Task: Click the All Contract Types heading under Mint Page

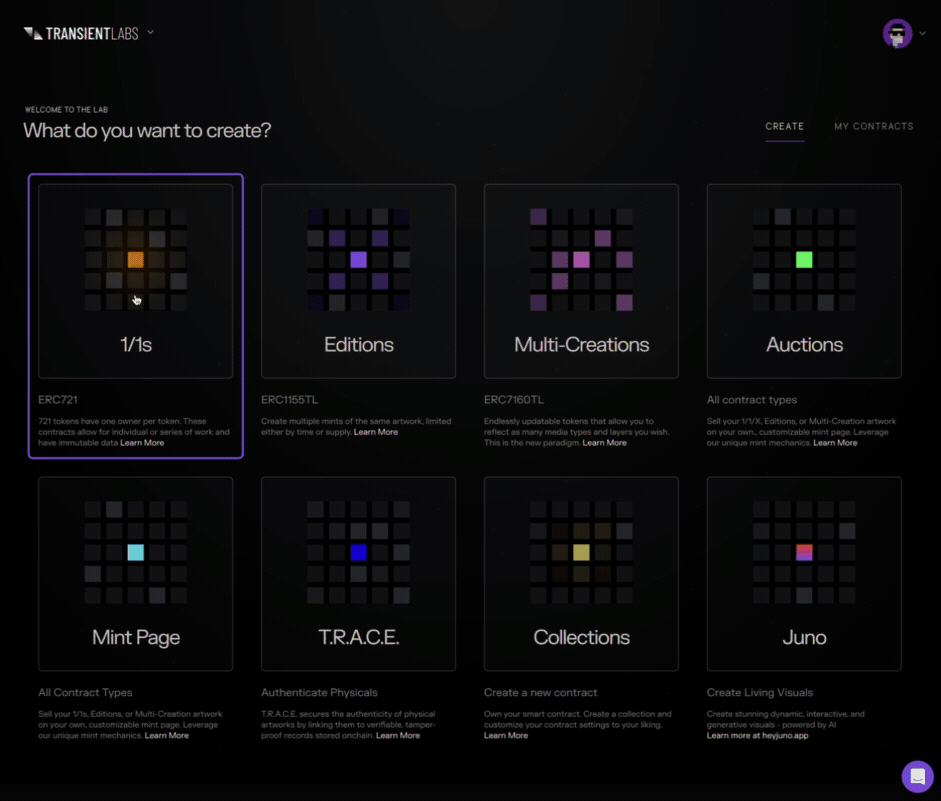Action: [85, 692]
